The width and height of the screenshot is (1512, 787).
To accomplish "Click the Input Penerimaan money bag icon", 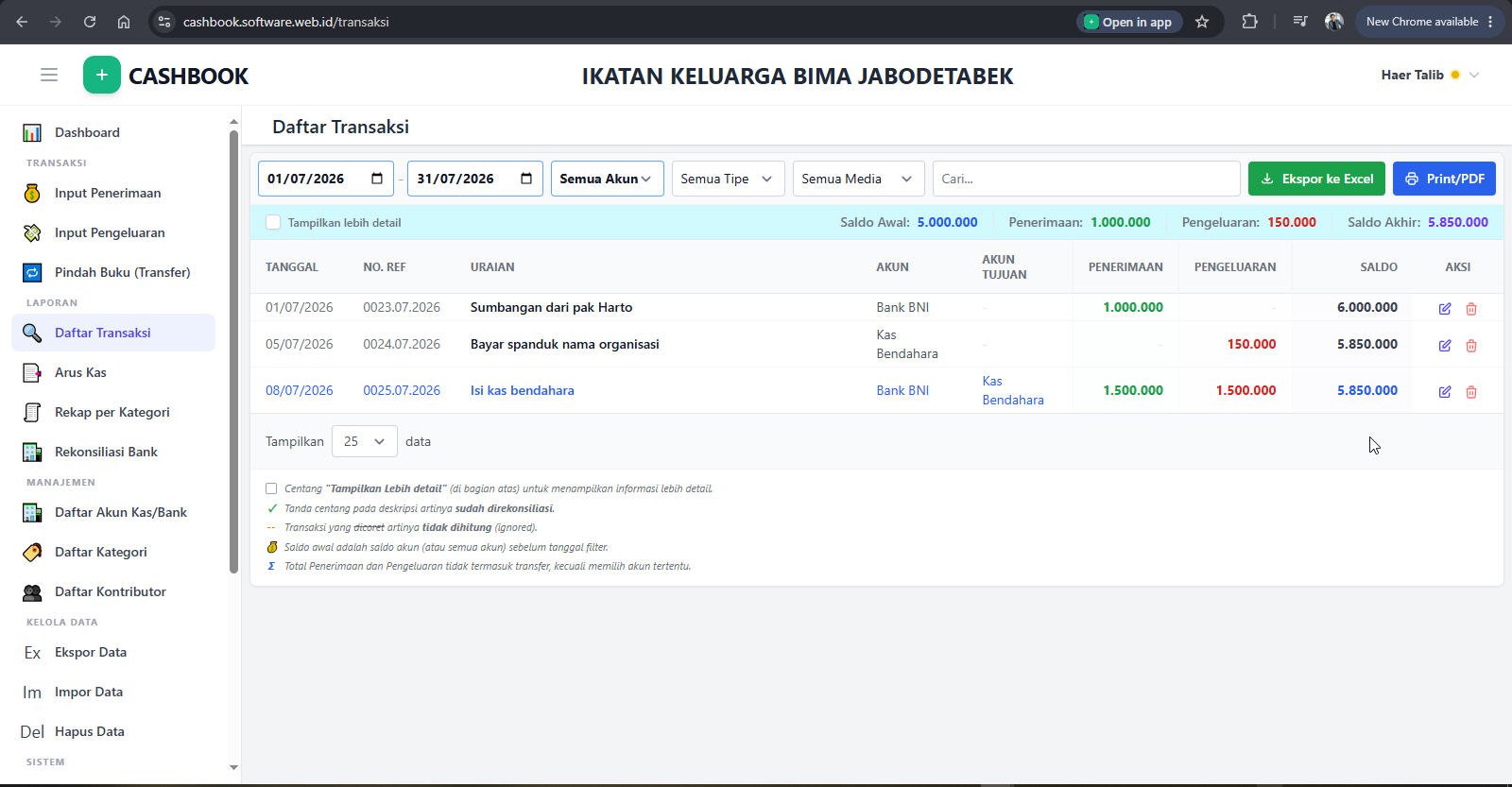I will point(32,194).
